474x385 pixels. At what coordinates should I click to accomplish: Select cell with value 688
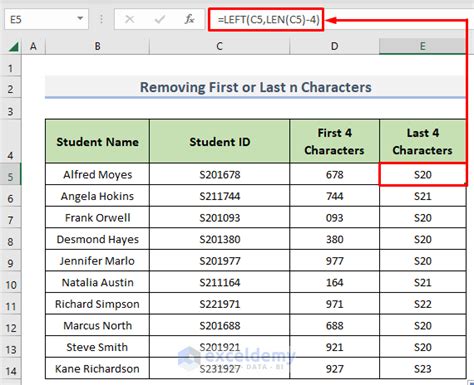[335, 325]
